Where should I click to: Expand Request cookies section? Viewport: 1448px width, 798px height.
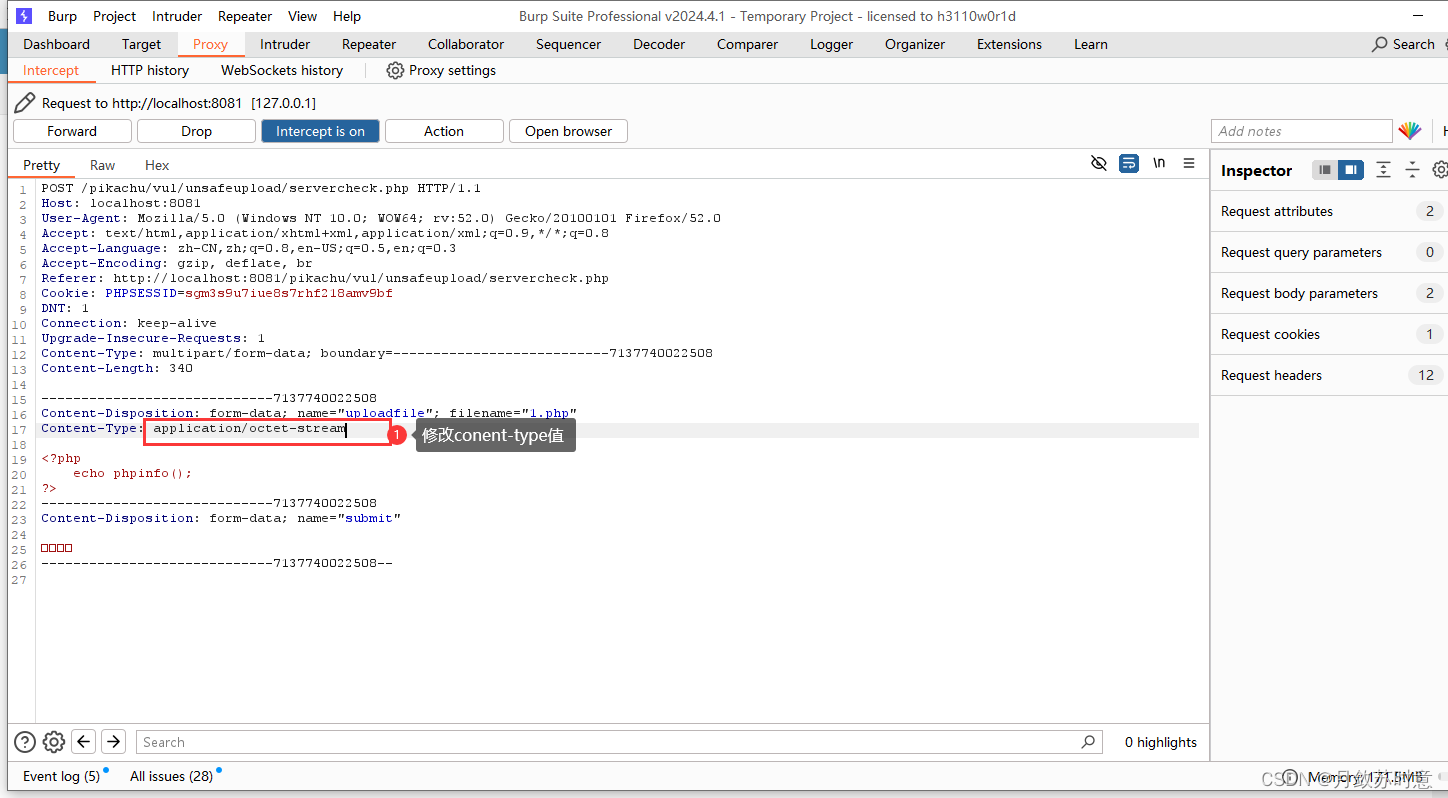[1329, 334]
